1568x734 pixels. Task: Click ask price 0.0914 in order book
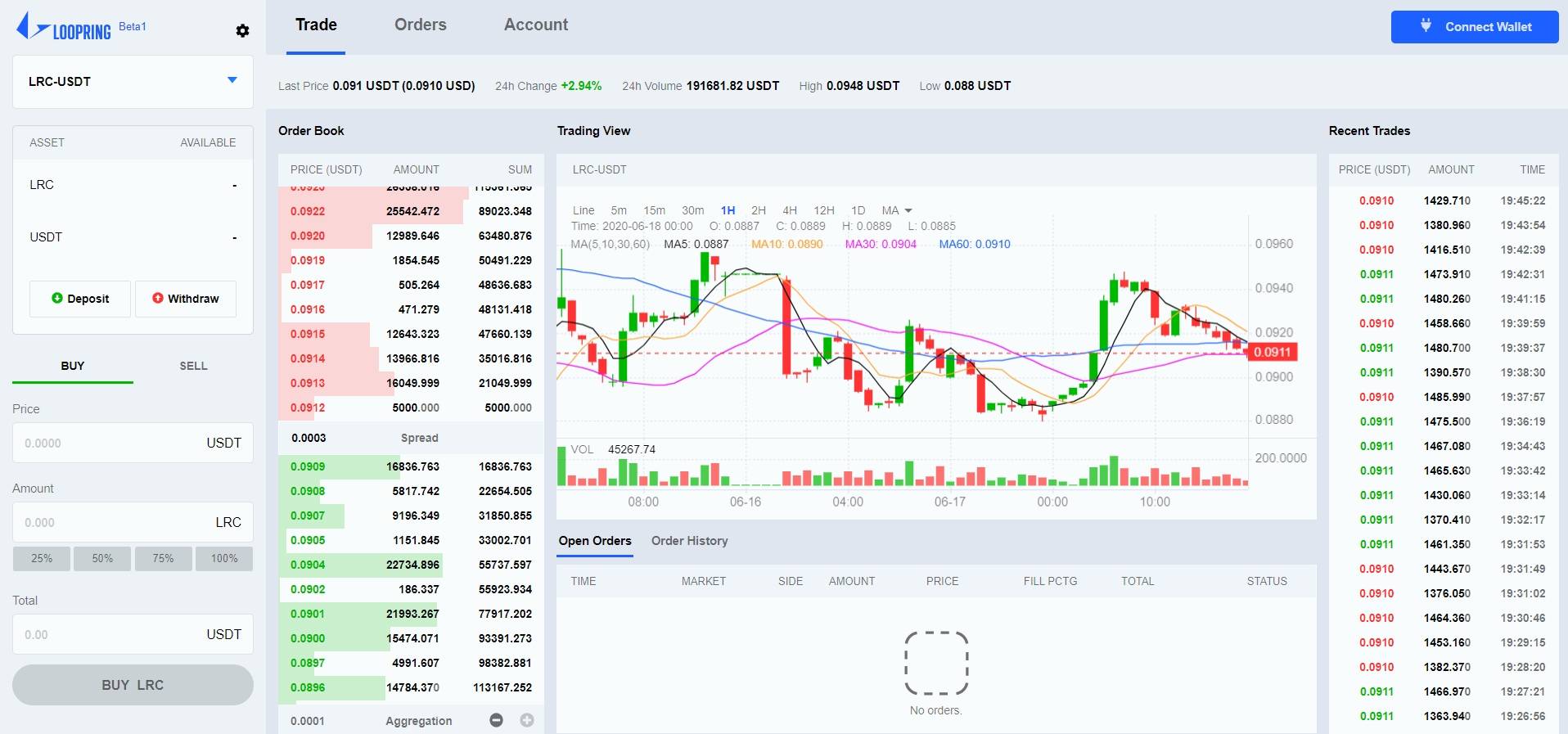[x=308, y=358]
